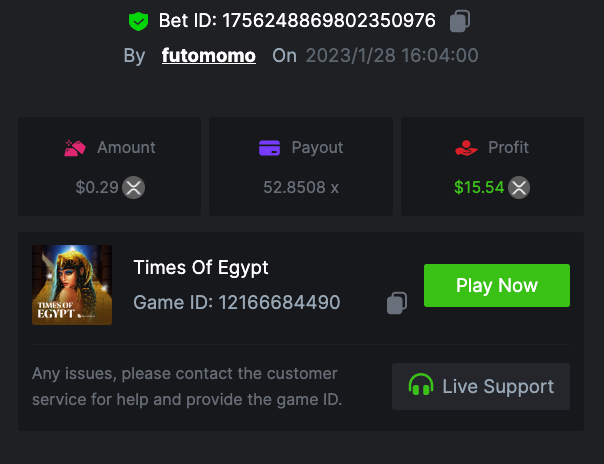Click the bet date 2023/1/28 timestamp
Image resolution: width=604 pixels, height=464 pixels.
pos(391,55)
